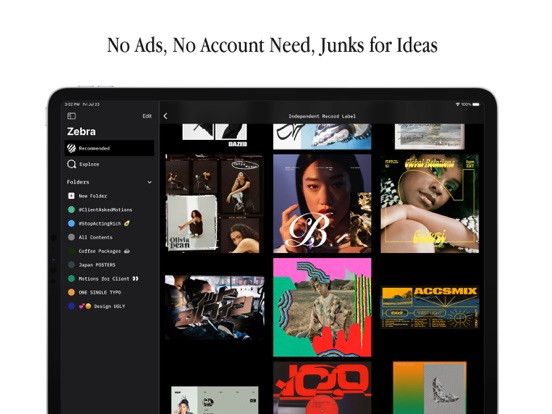Image resolution: width=552 pixels, height=414 pixels.
Task: Open the ONE SINGLE TYPO folder
Action: coord(109,292)
